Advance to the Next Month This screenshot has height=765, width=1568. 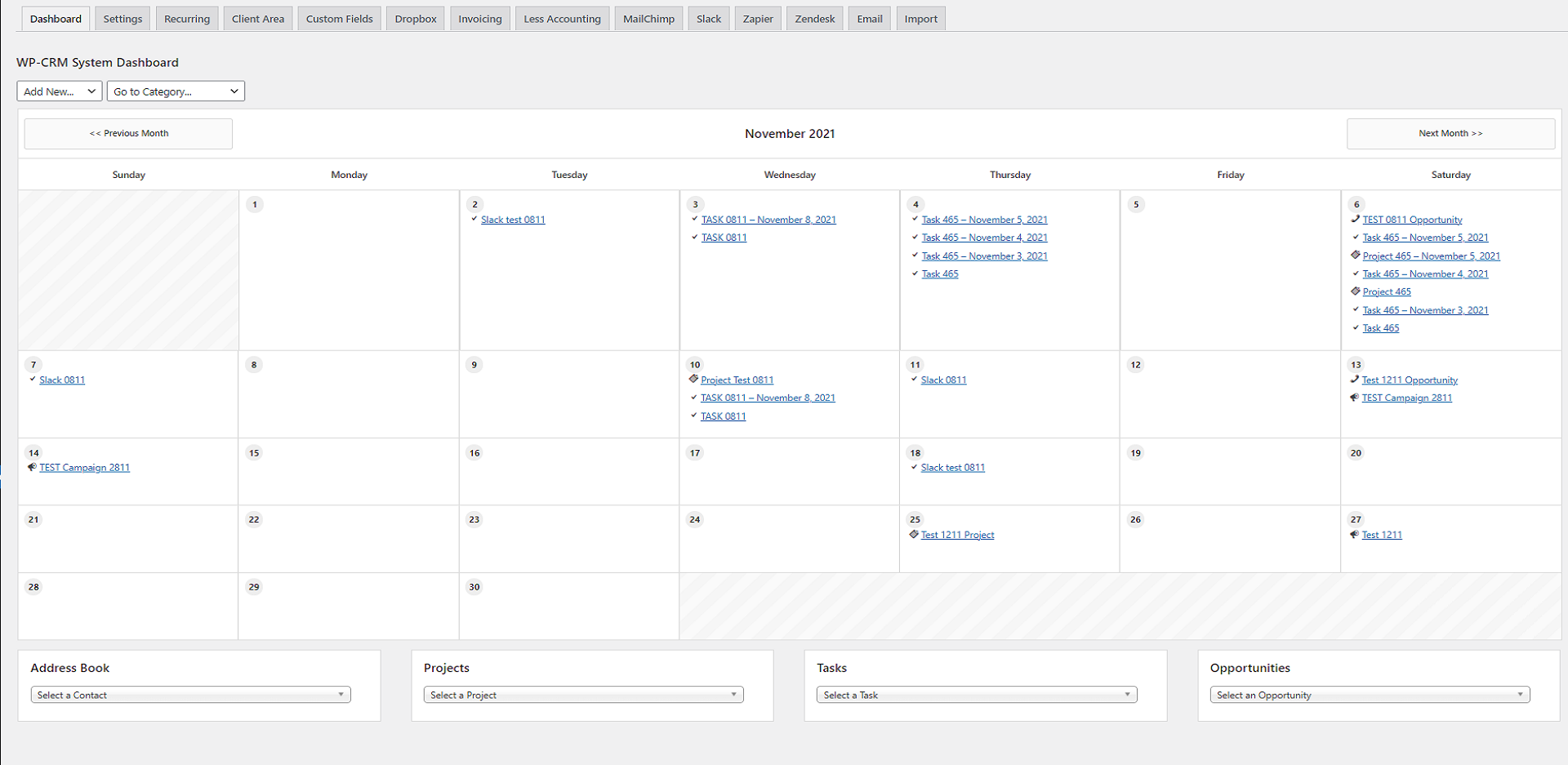click(1450, 134)
